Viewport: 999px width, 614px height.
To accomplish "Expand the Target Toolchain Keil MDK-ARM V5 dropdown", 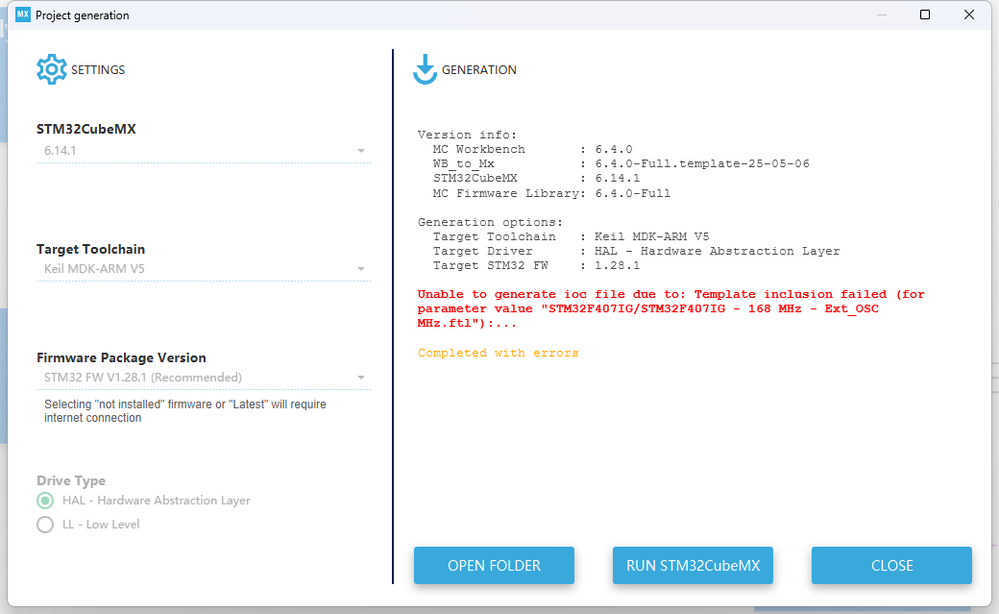I will tap(204, 269).
